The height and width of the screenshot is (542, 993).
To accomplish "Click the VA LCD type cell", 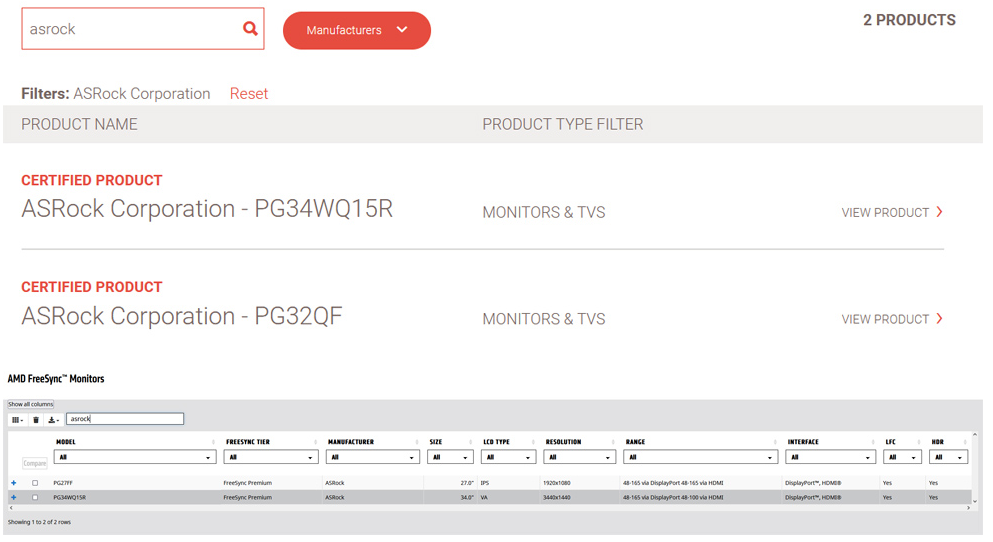I will click(484, 497).
